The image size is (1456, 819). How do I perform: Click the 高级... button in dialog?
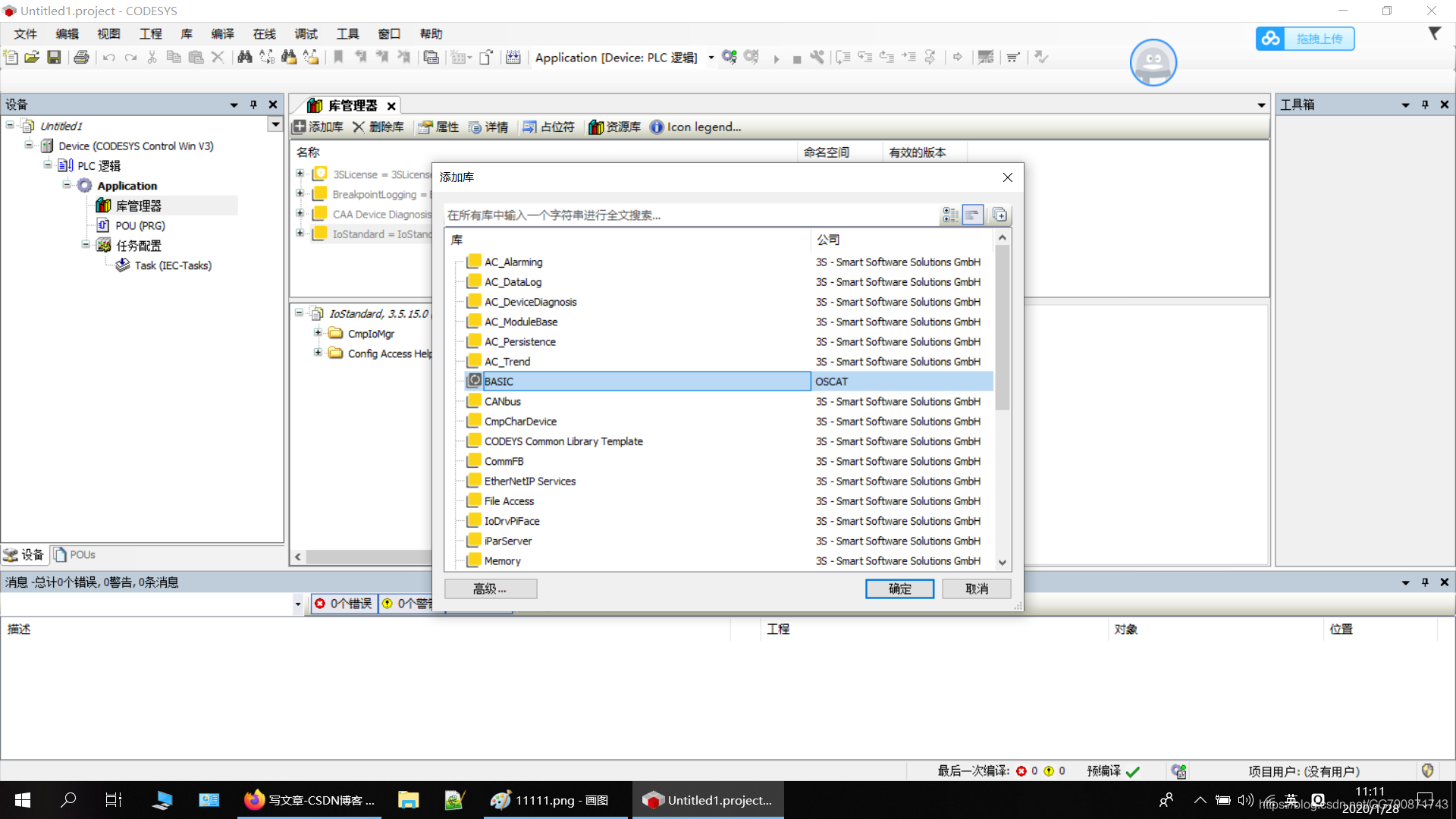[x=491, y=588]
